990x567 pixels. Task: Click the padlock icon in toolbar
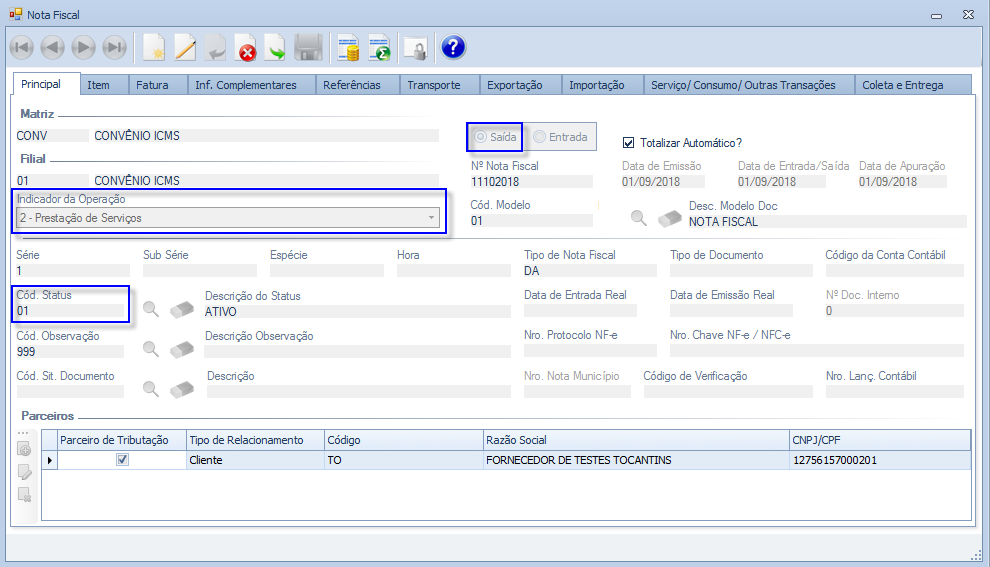(415, 47)
